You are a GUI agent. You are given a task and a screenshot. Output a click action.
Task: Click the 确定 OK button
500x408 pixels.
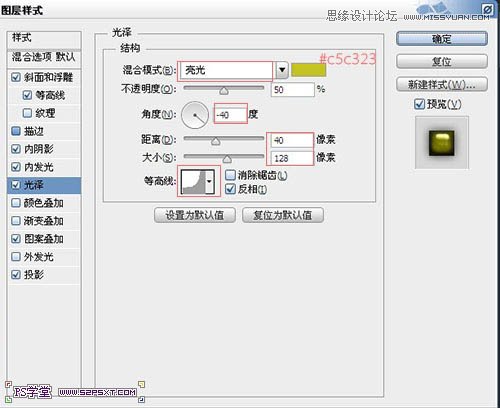point(442,39)
